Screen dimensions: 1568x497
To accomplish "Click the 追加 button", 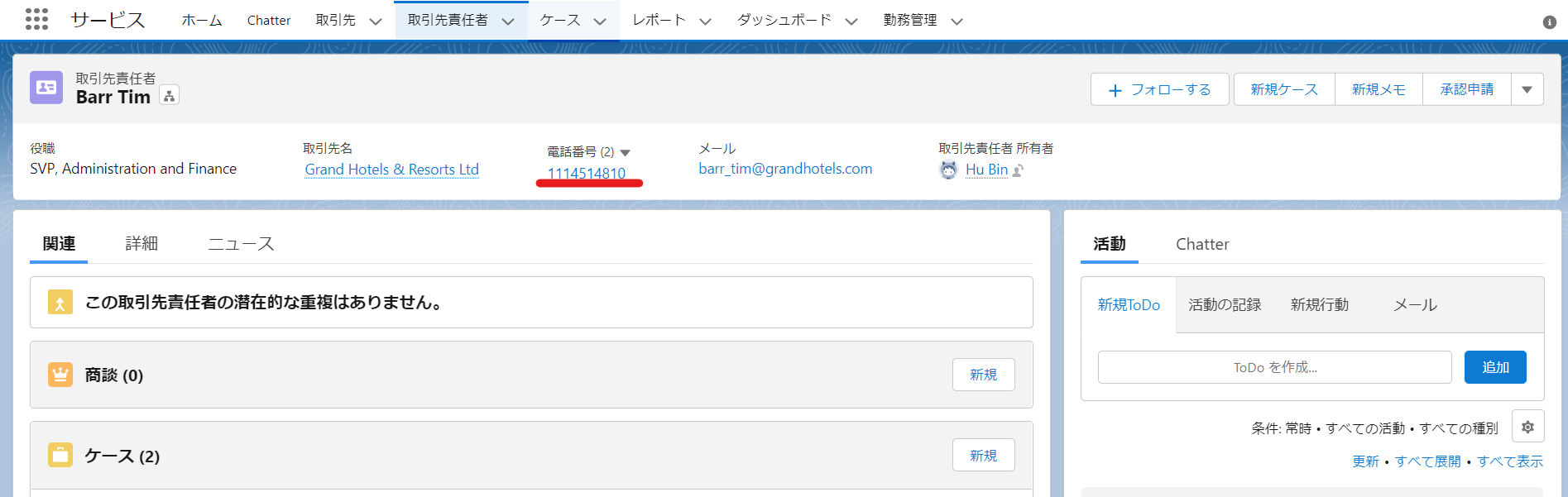I will click(1495, 367).
